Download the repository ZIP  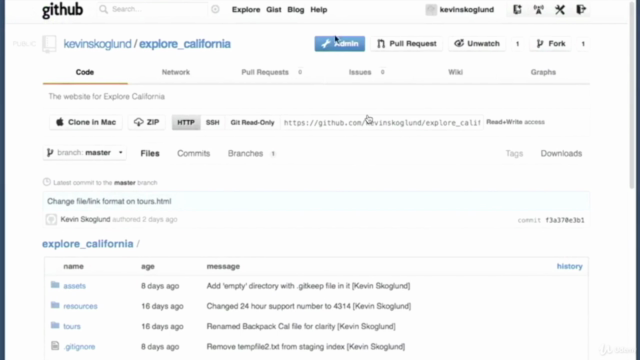146,122
